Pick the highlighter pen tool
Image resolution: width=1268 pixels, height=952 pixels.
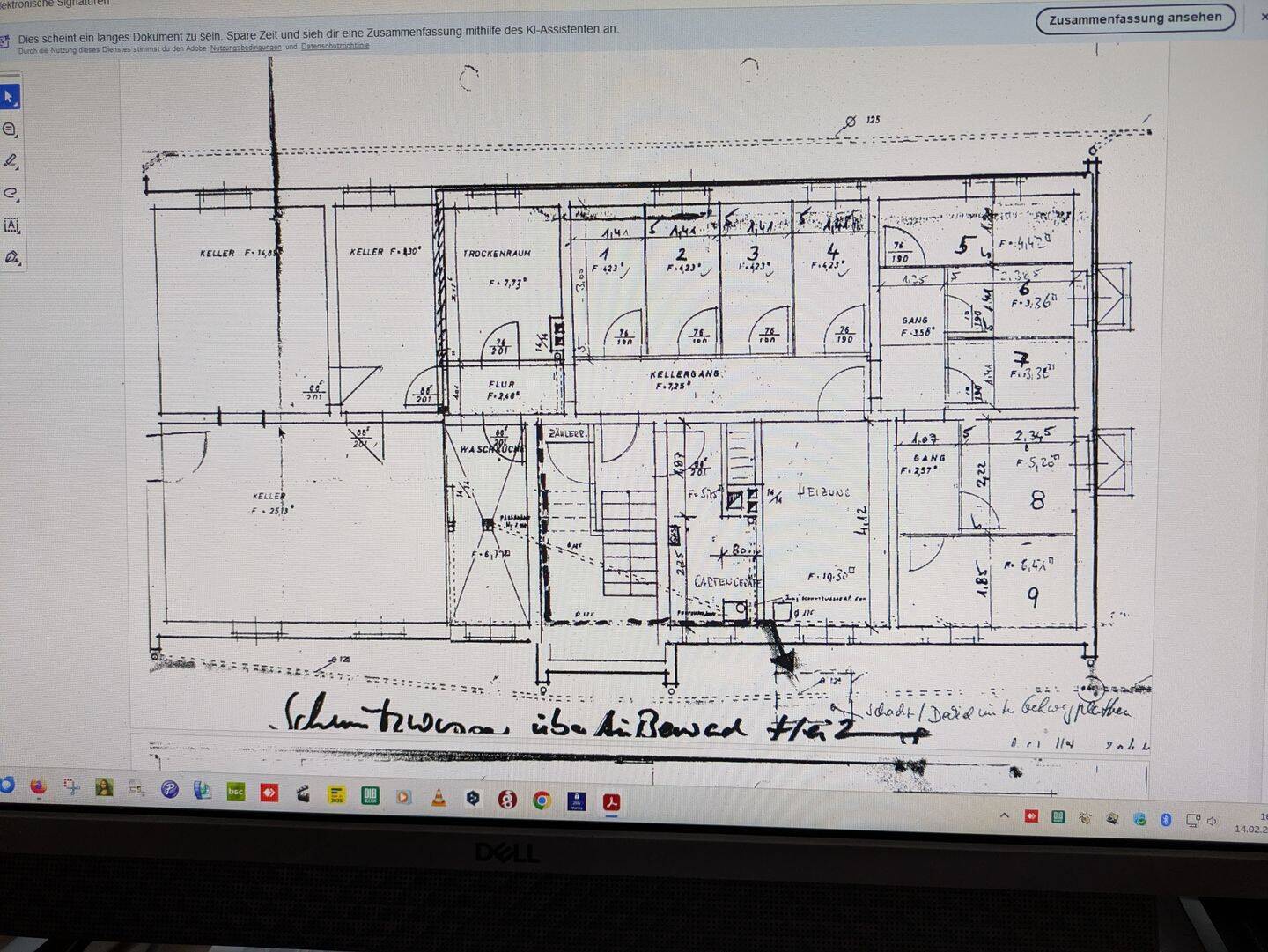point(11,161)
